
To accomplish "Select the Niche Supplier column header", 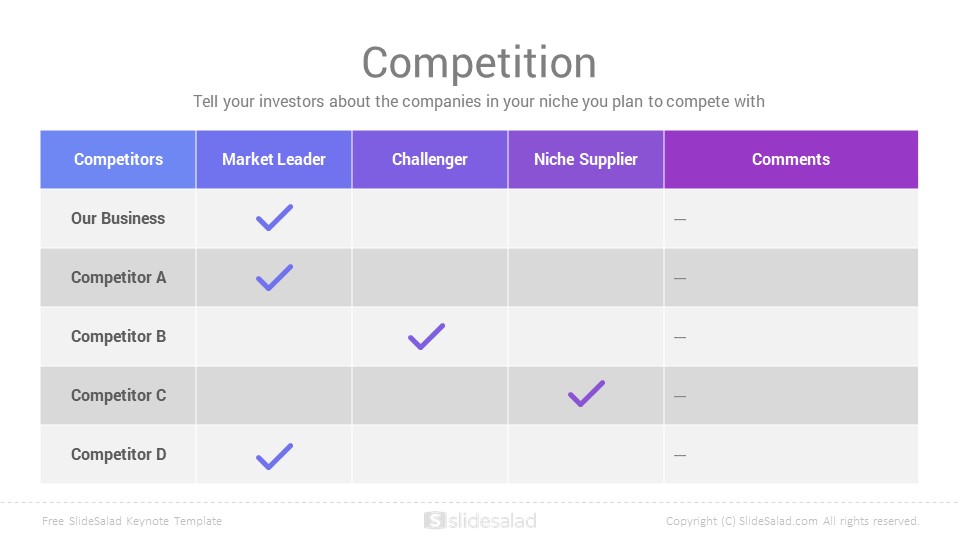I will point(586,159).
